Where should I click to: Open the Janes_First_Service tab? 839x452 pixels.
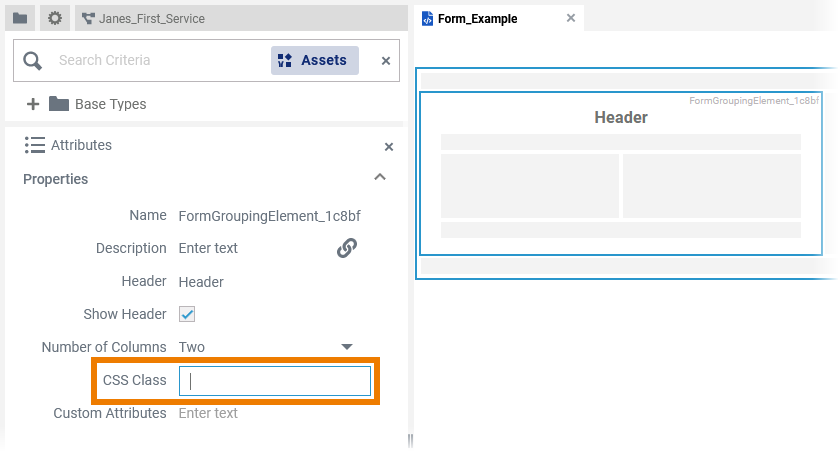(150, 18)
